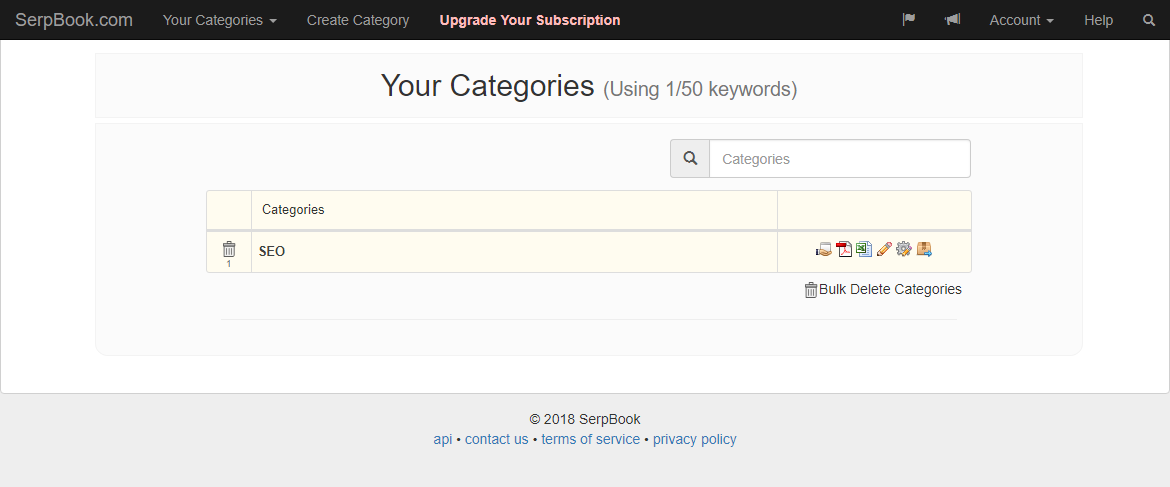Open the Account dropdown menu
Image resolution: width=1170 pixels, height=487 pixels.
pos(1022,20)
